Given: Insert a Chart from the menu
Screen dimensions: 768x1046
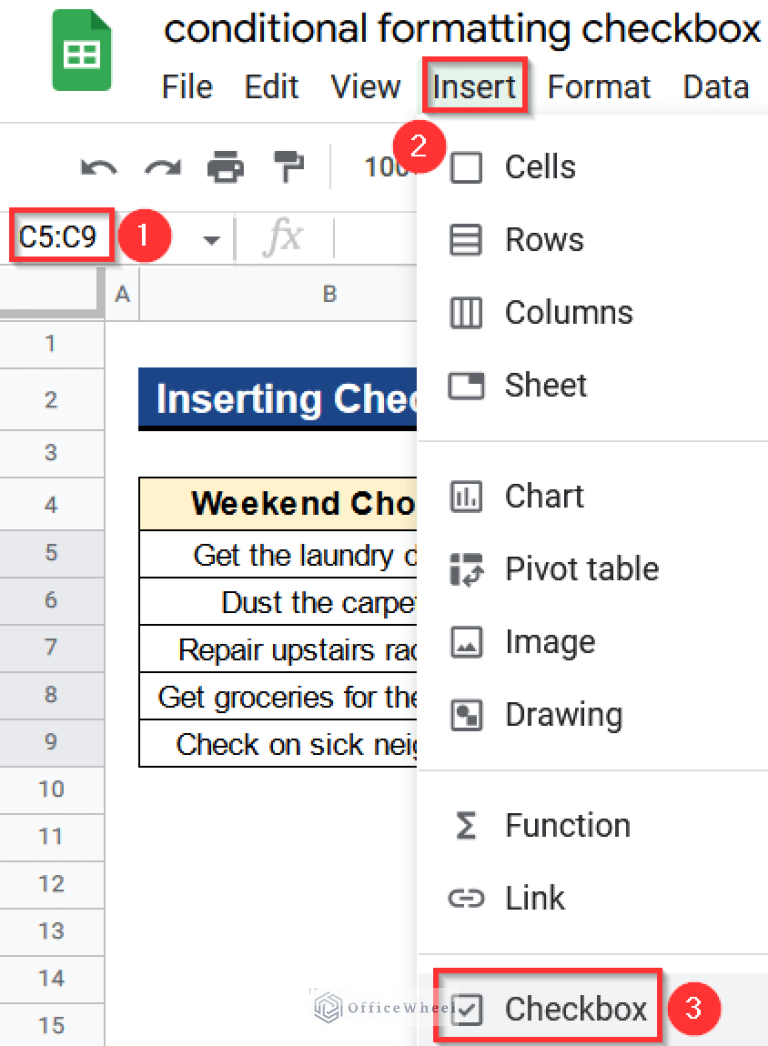Looking at the screenshot, I should [544, 496].
